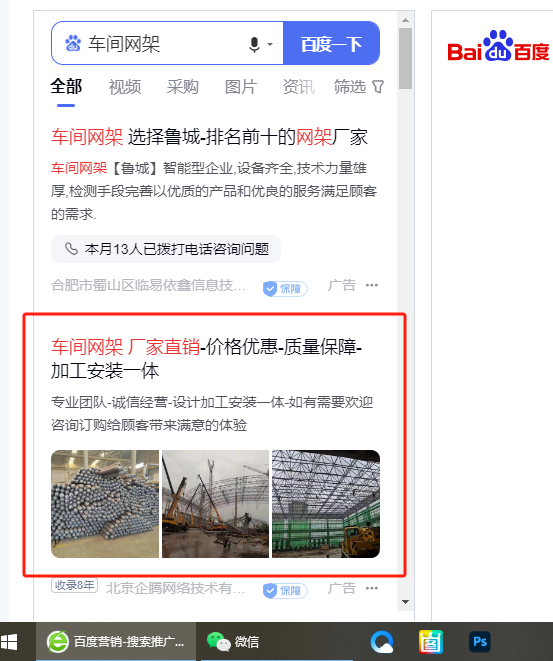Image resolution: width=553 pixels, height=661 pixels.
Task: Open the steel ball pile thumbnail image
Action: coord(105,504)
